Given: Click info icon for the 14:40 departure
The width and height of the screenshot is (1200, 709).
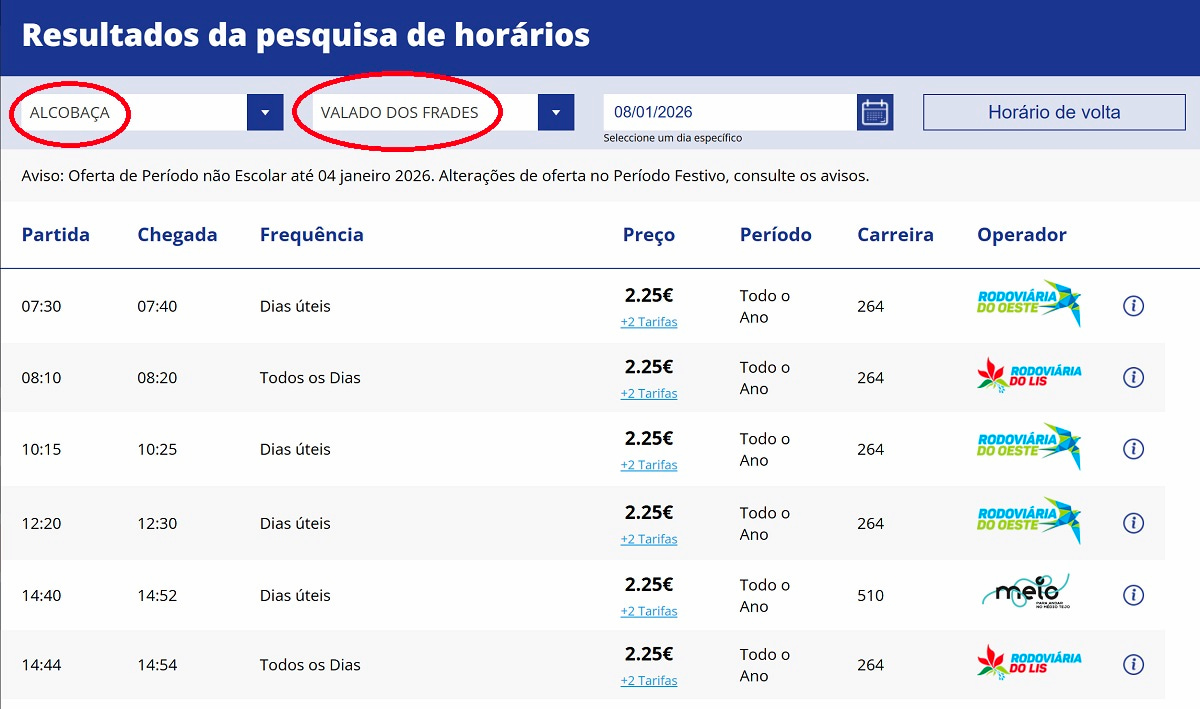Looking at the screenshot, I should 1133,595.
